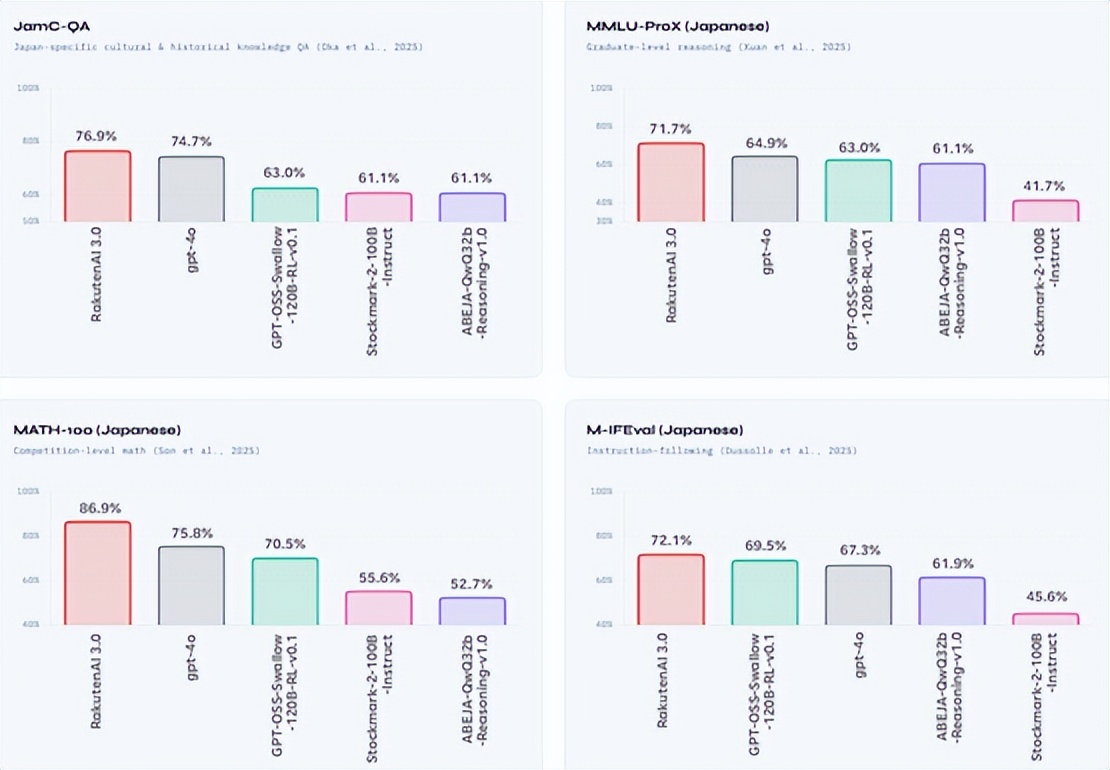Click the Instruction-following subtitle under M-IFEval

tap(723, 451)
